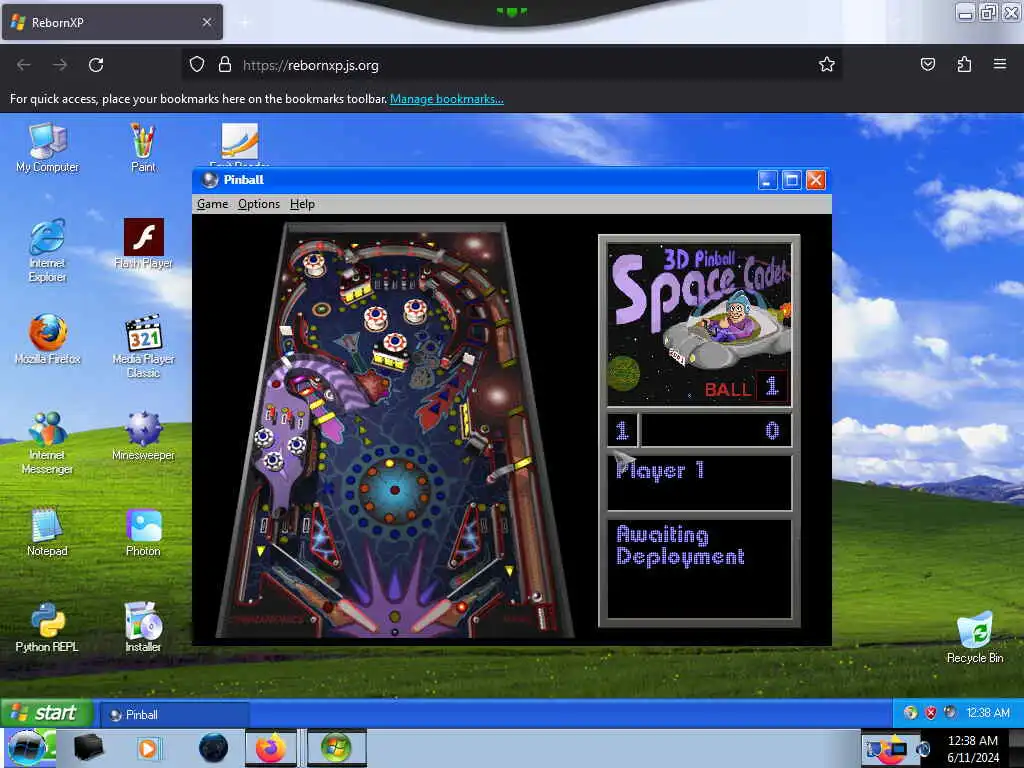1024x768 pixels.
Task: Select the Paint desktop icon
Action: tap(143, 148)
